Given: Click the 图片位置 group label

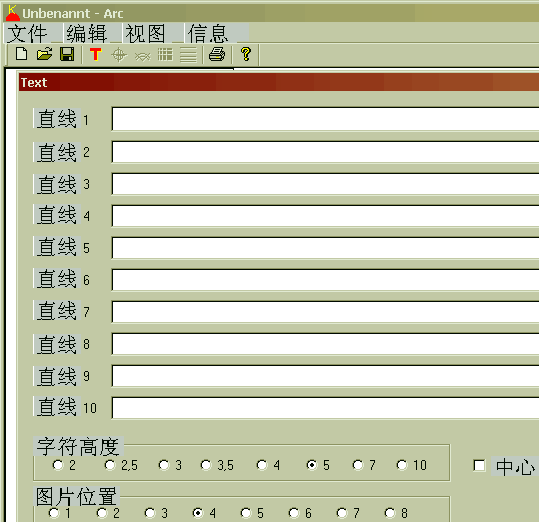Looking at the screenshot, I should (x=76, y=497).
